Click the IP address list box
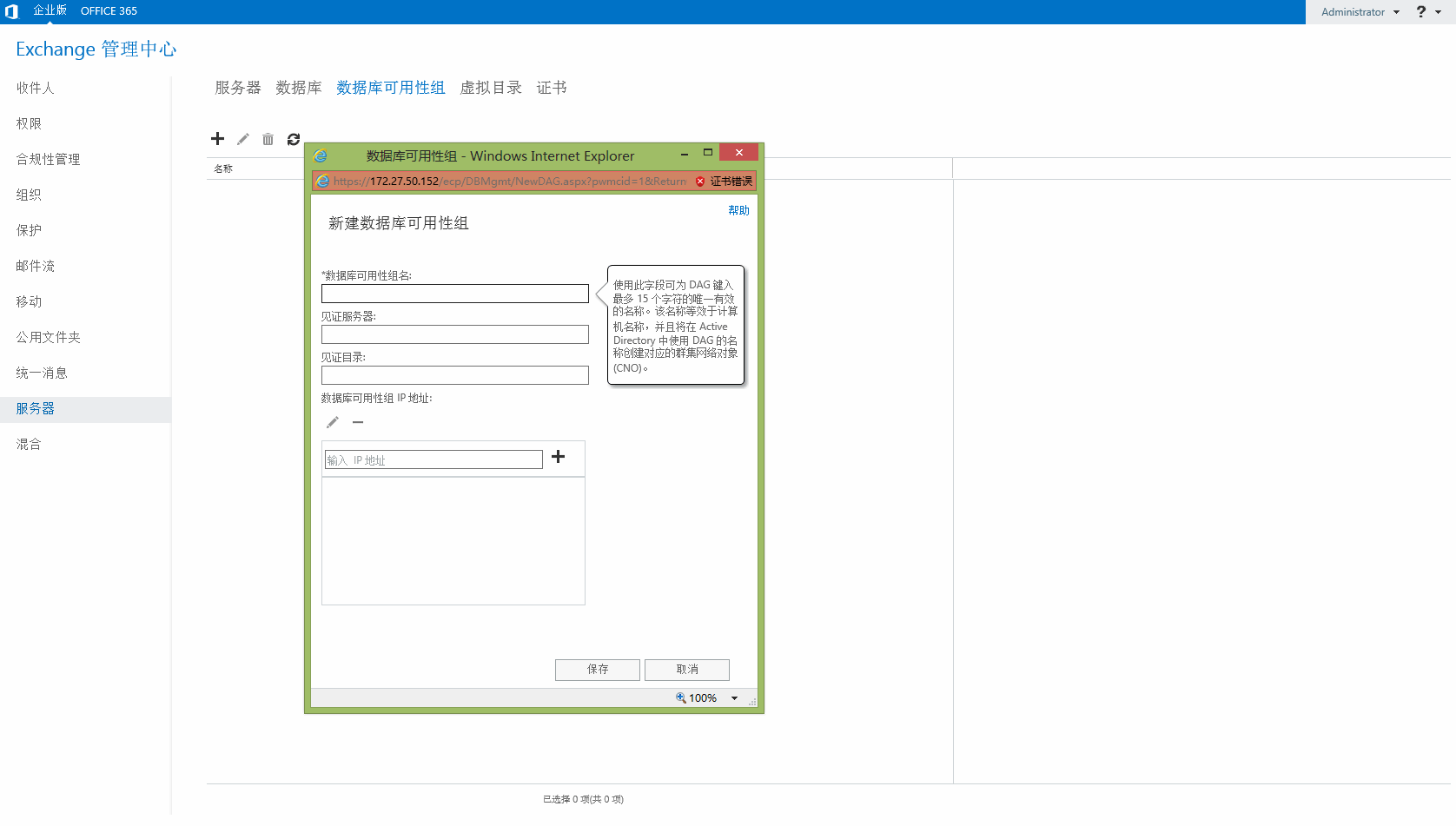The width and height of the screenshot is (1456, 826). click(453, 541)
